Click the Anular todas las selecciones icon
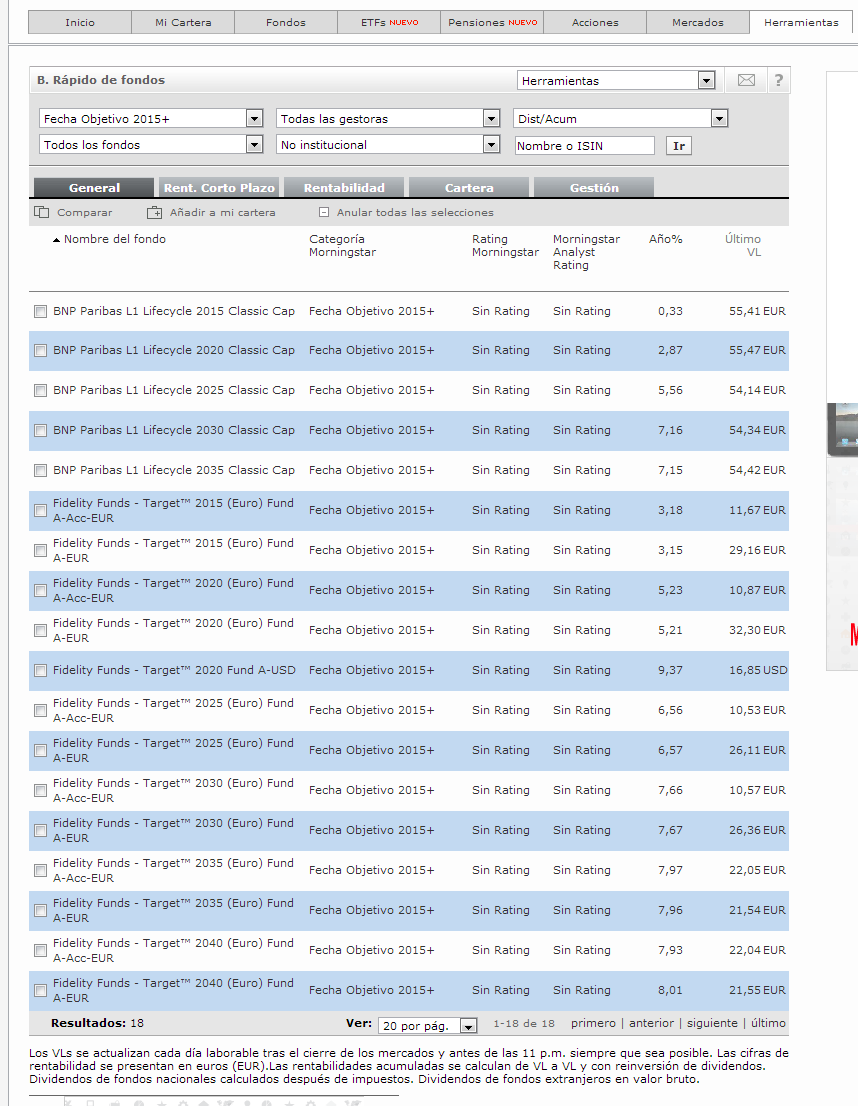Viewport: 858px width, 1106px height. pyautogui.click(x=324, y=212)
